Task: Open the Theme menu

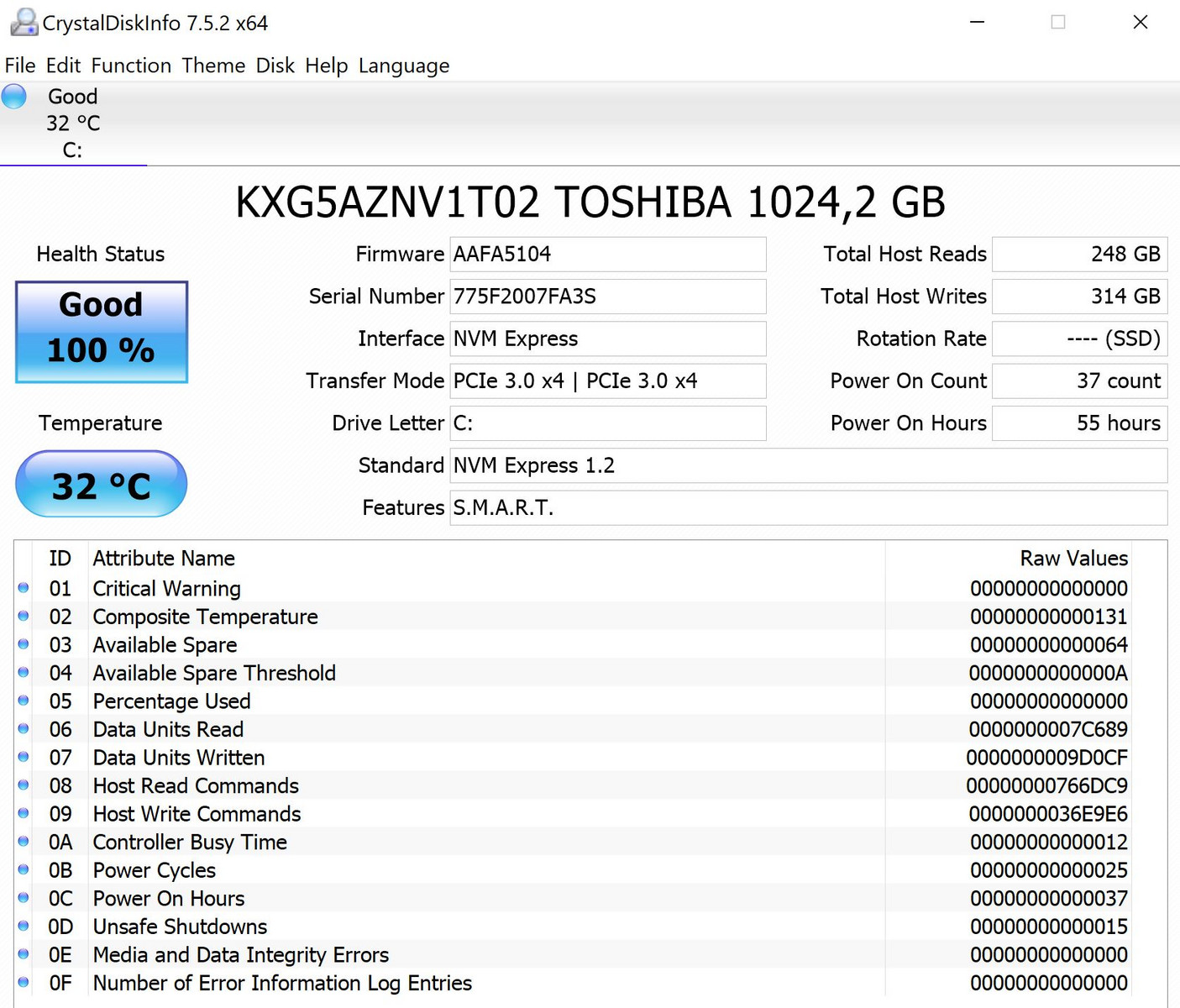Action: (x=213, y=66)
